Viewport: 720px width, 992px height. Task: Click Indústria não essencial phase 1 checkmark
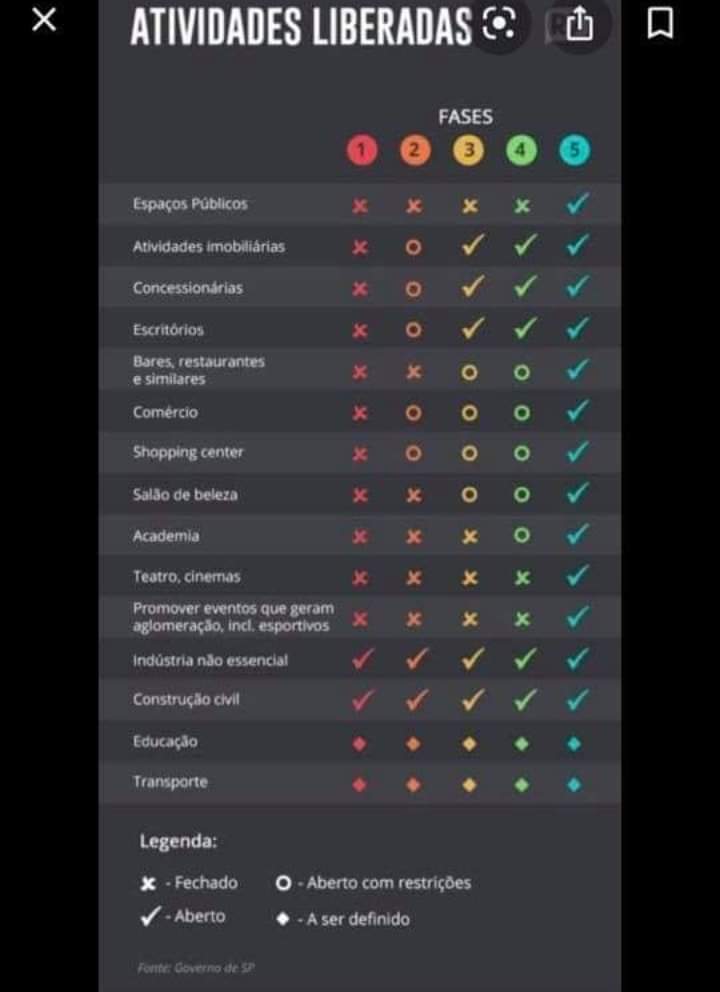[363, 659]
